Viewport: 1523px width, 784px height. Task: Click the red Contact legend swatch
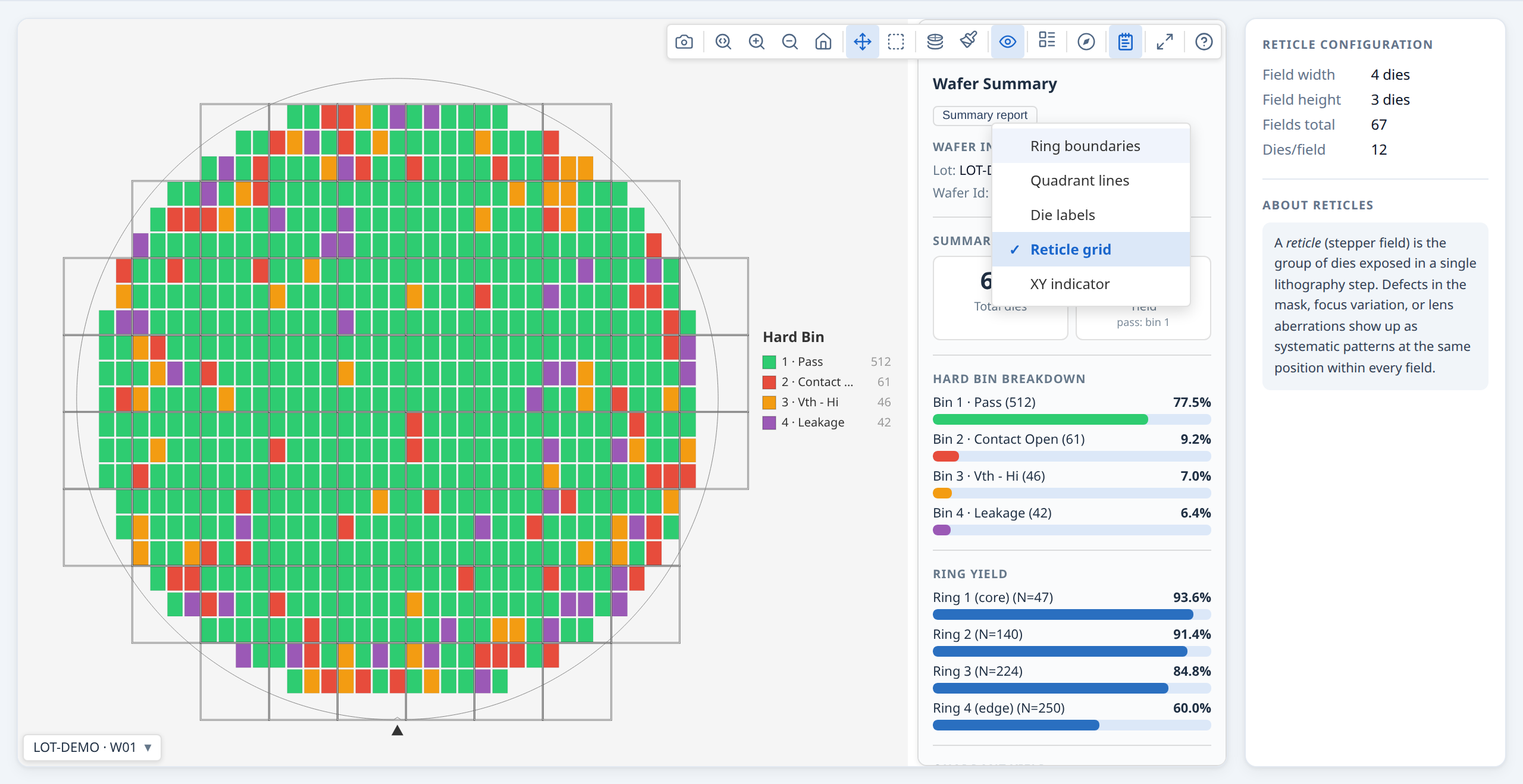tap(769, 382)
